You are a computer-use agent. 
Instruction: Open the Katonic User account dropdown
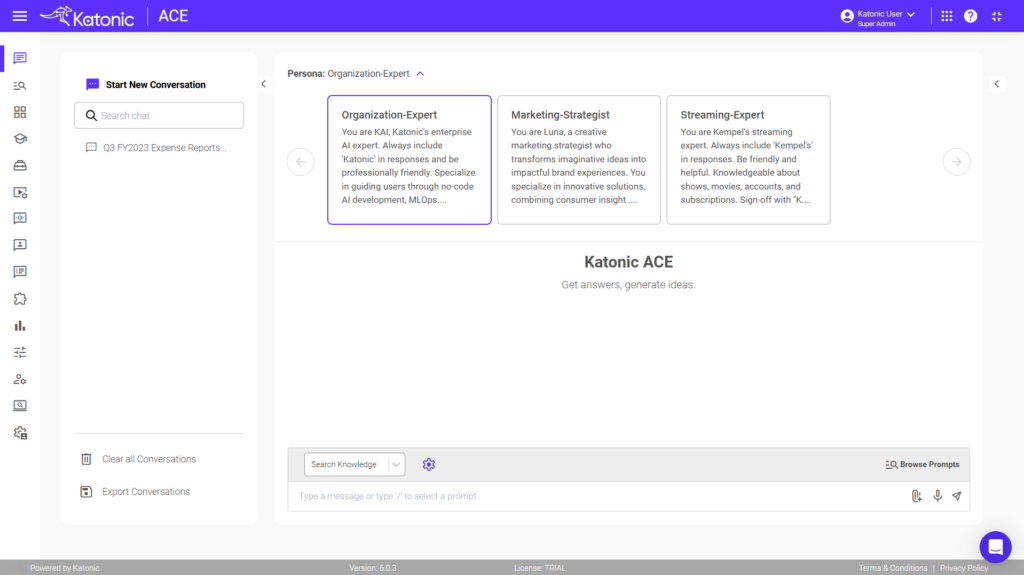878,17
